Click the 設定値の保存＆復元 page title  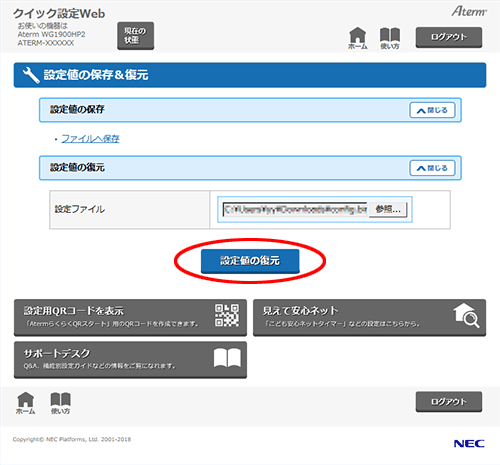pos(96,75)
